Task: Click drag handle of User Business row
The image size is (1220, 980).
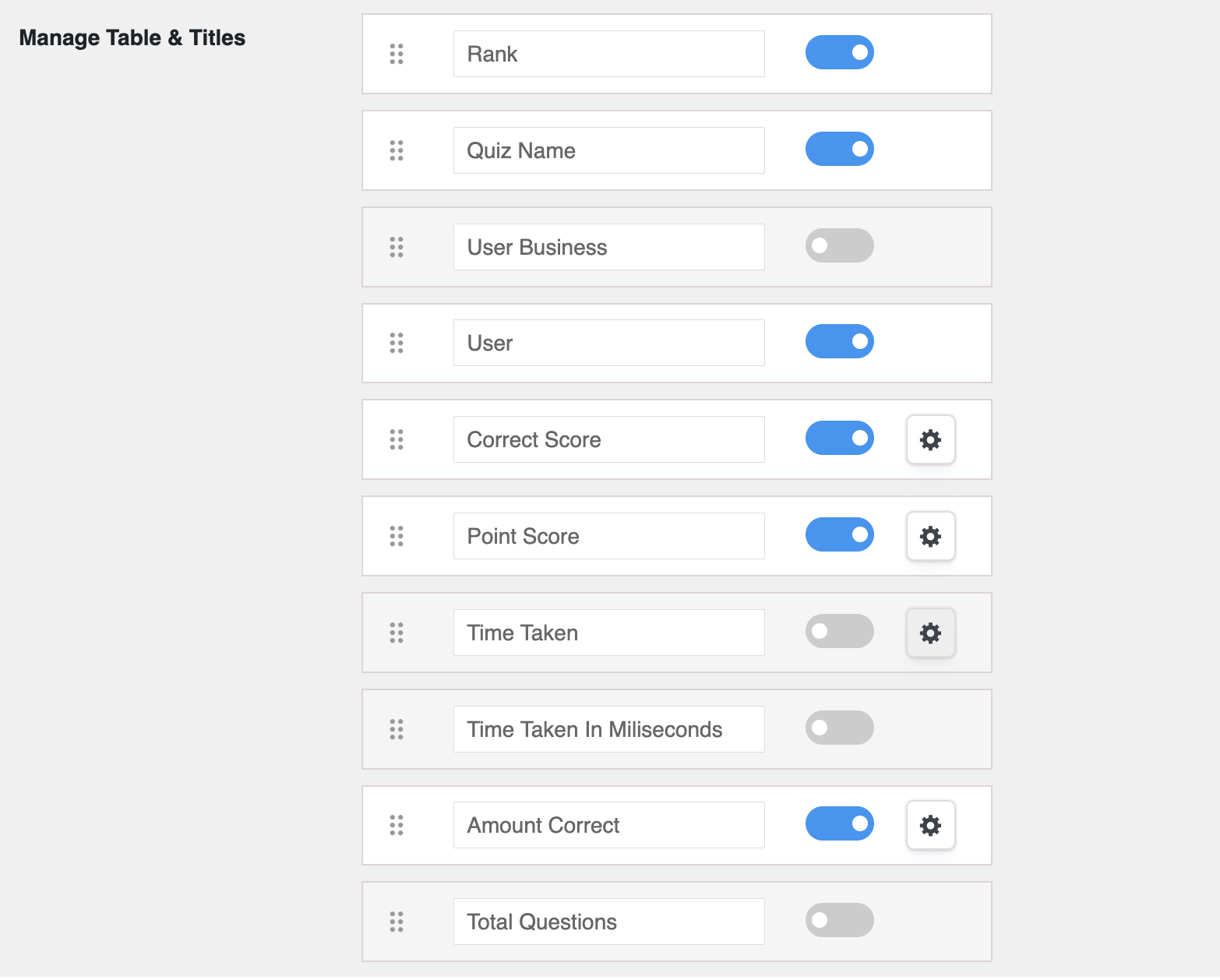Action: [x=397, y=247]
